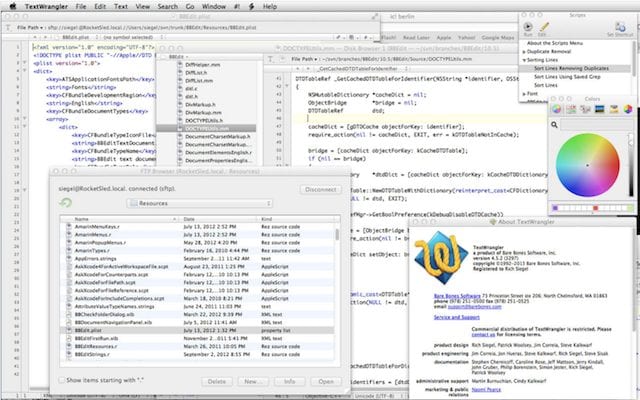
Task: Expand the Duplicate Removal group
Action: 526,52
